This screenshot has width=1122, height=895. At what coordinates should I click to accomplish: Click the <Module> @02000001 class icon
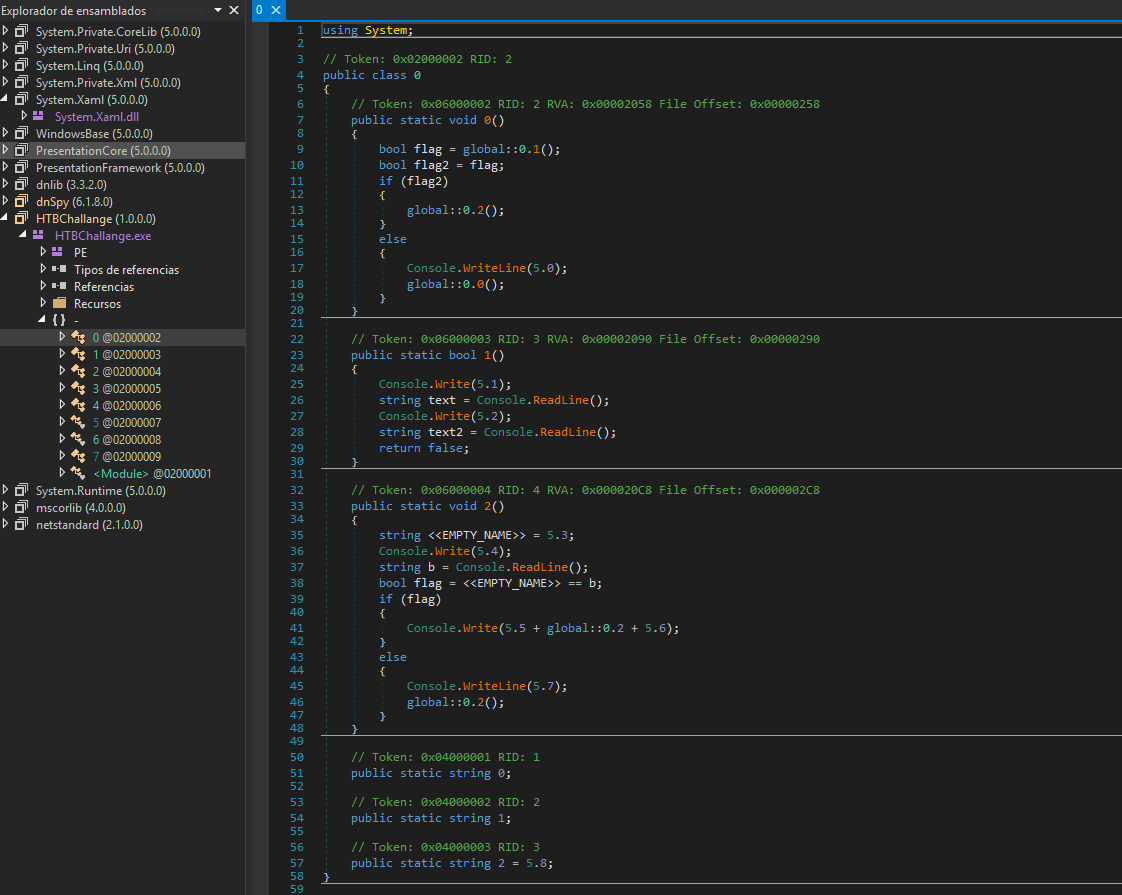pos(78,473)
